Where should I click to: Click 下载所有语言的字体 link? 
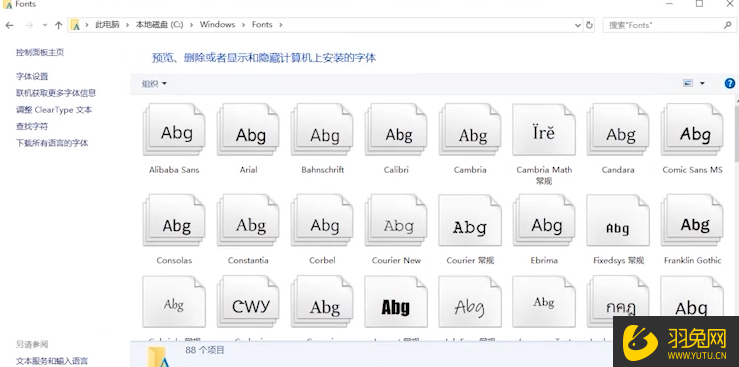coord(52,143)
